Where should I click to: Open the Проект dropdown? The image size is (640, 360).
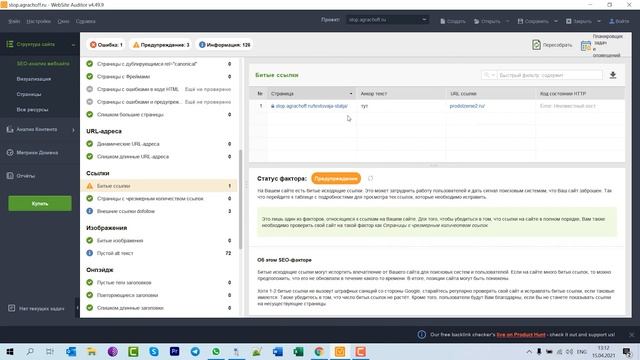pyautogui.click(x=387, y=20)
